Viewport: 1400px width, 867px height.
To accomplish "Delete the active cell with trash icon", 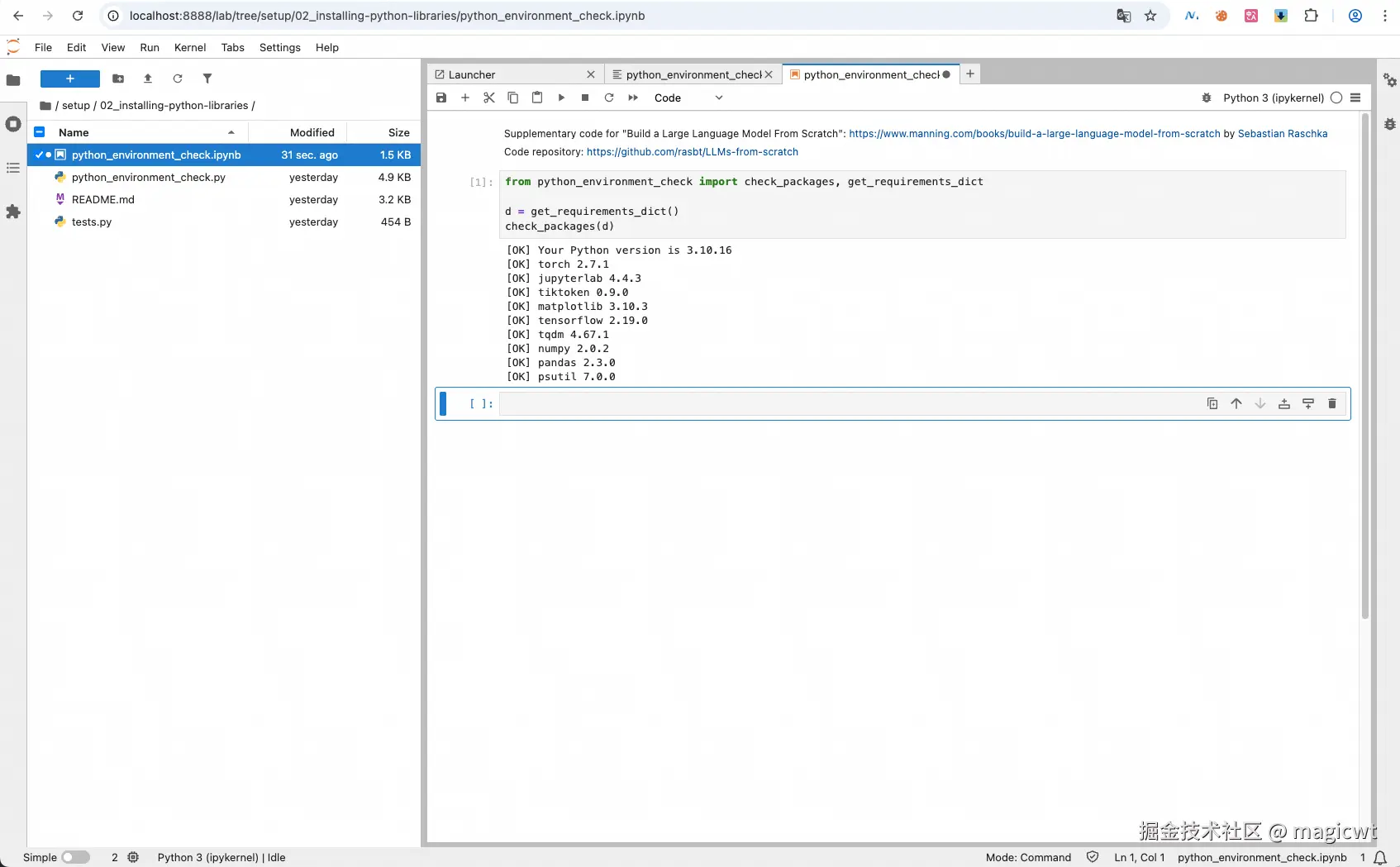I will point(1332,403).
